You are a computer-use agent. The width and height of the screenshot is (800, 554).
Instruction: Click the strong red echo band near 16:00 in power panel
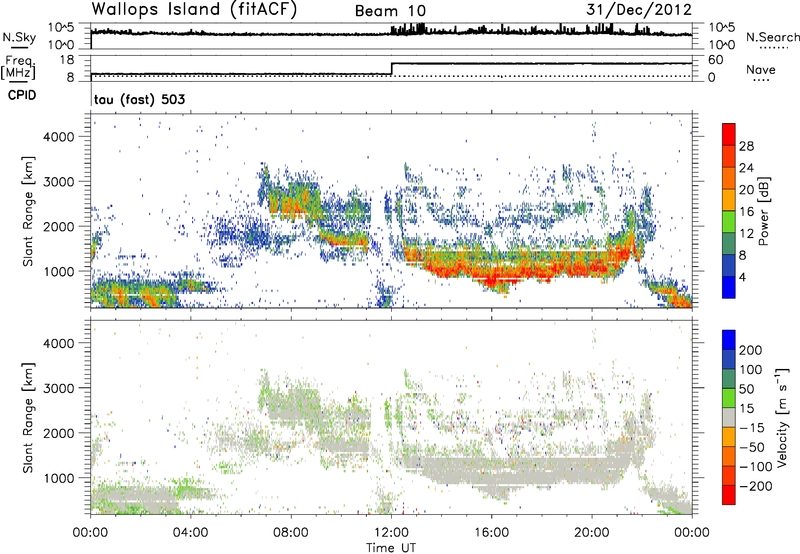[492, 278]
